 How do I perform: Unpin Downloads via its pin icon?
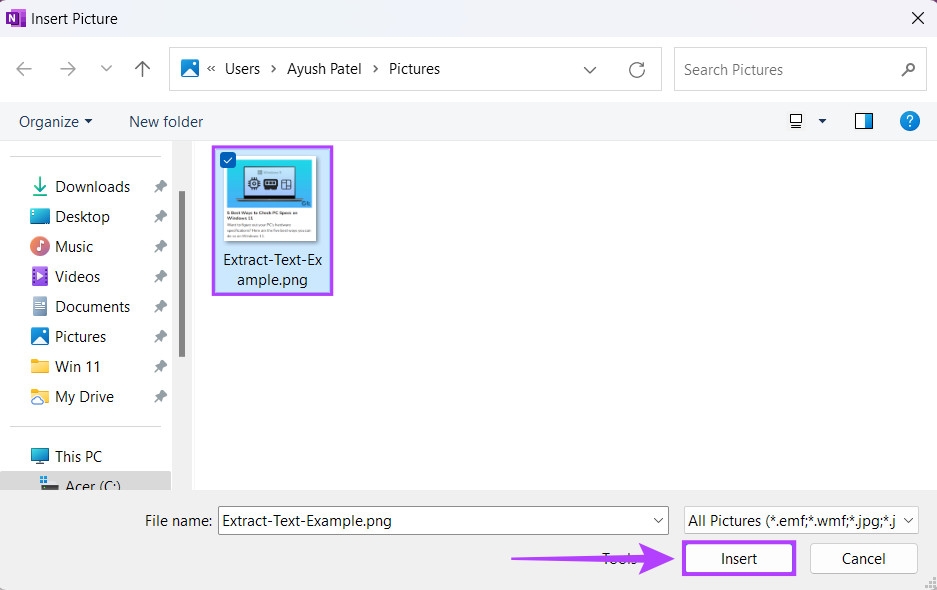point(160,187)
